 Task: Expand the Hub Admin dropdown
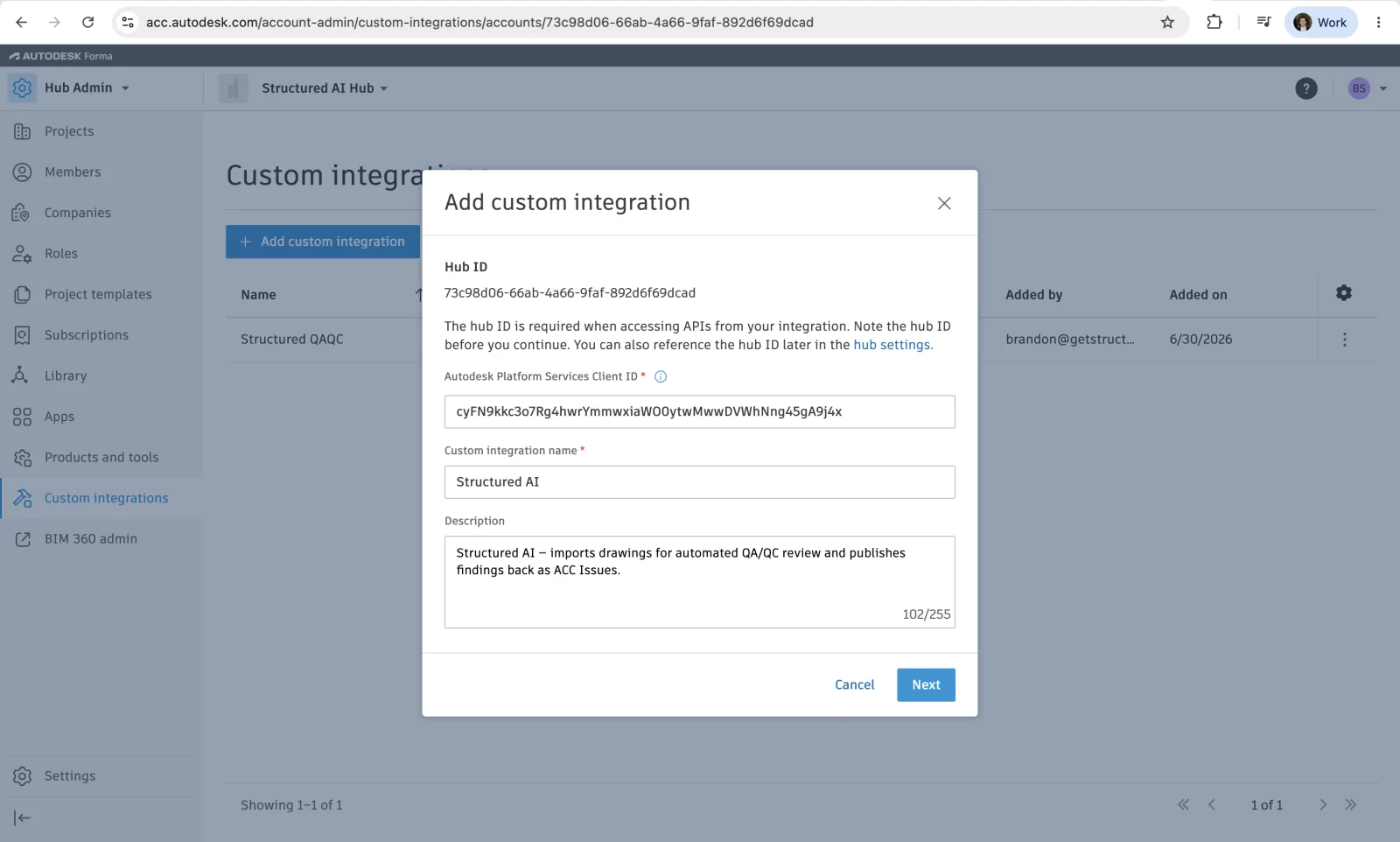pyautogui.click(x=125, y=88)
